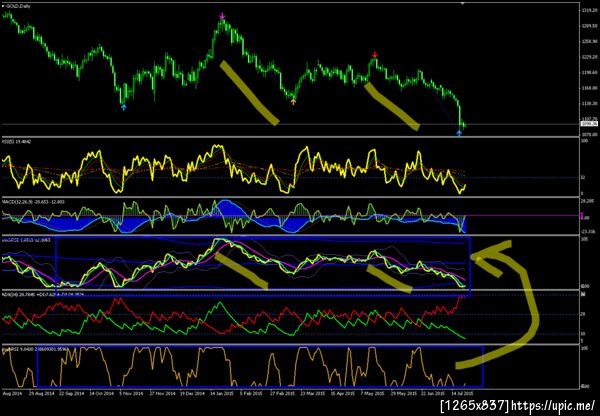Click the 19 Dec 2014 date label
Image resolution: width=600 pixels, height=416 pixels.
(192, 393)
